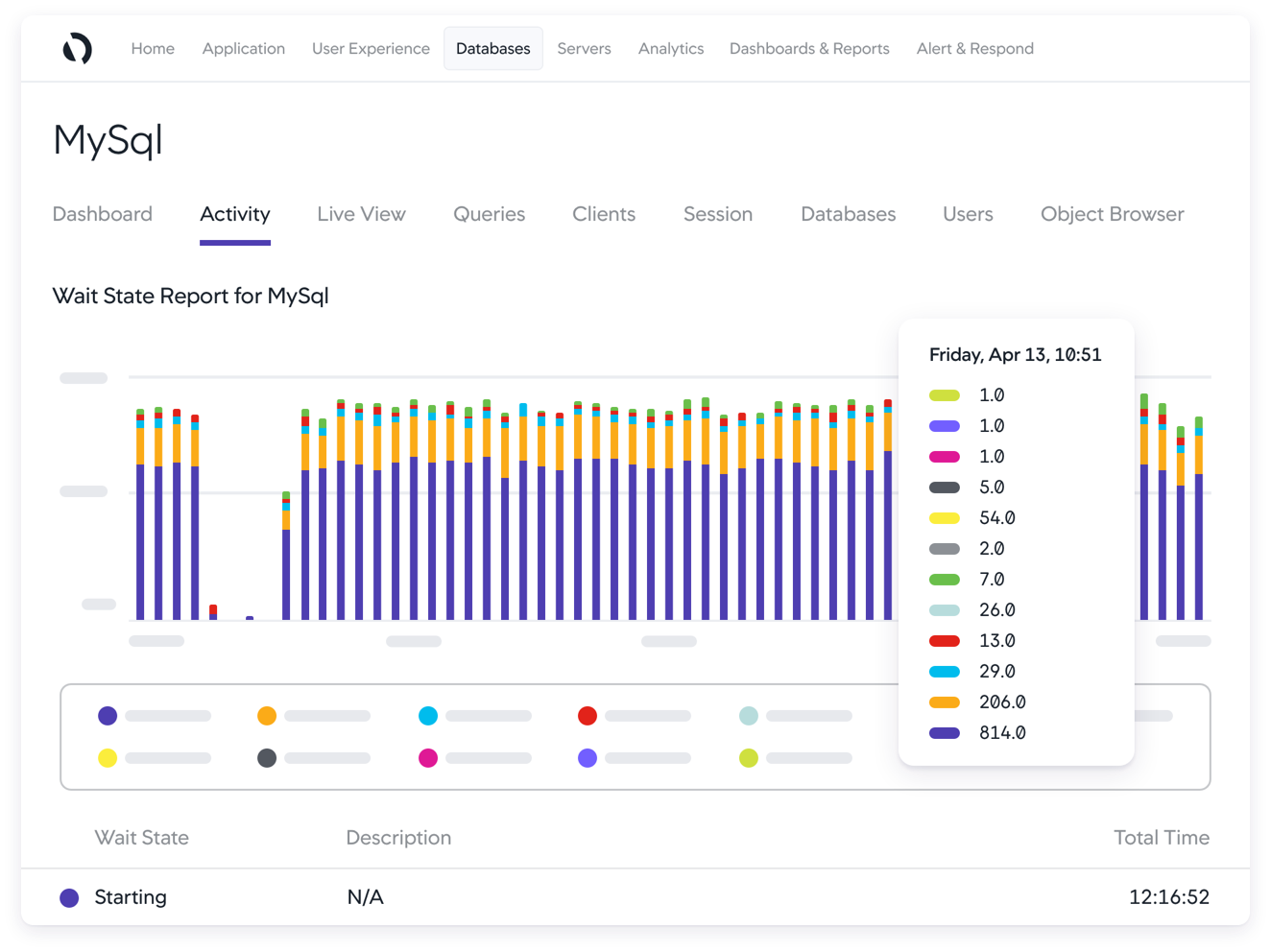Click total time 12:16:52
The height and width of the screenshot is (952, 1271).
click(1169, 897)
